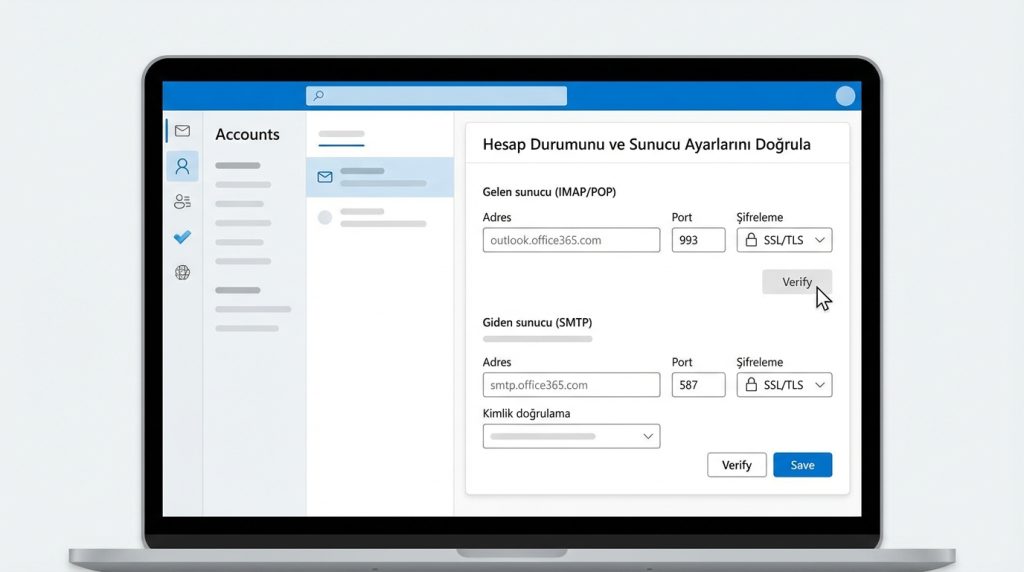Click the search magnifier icon
The image size is (1024, 572).
[319, 96]
